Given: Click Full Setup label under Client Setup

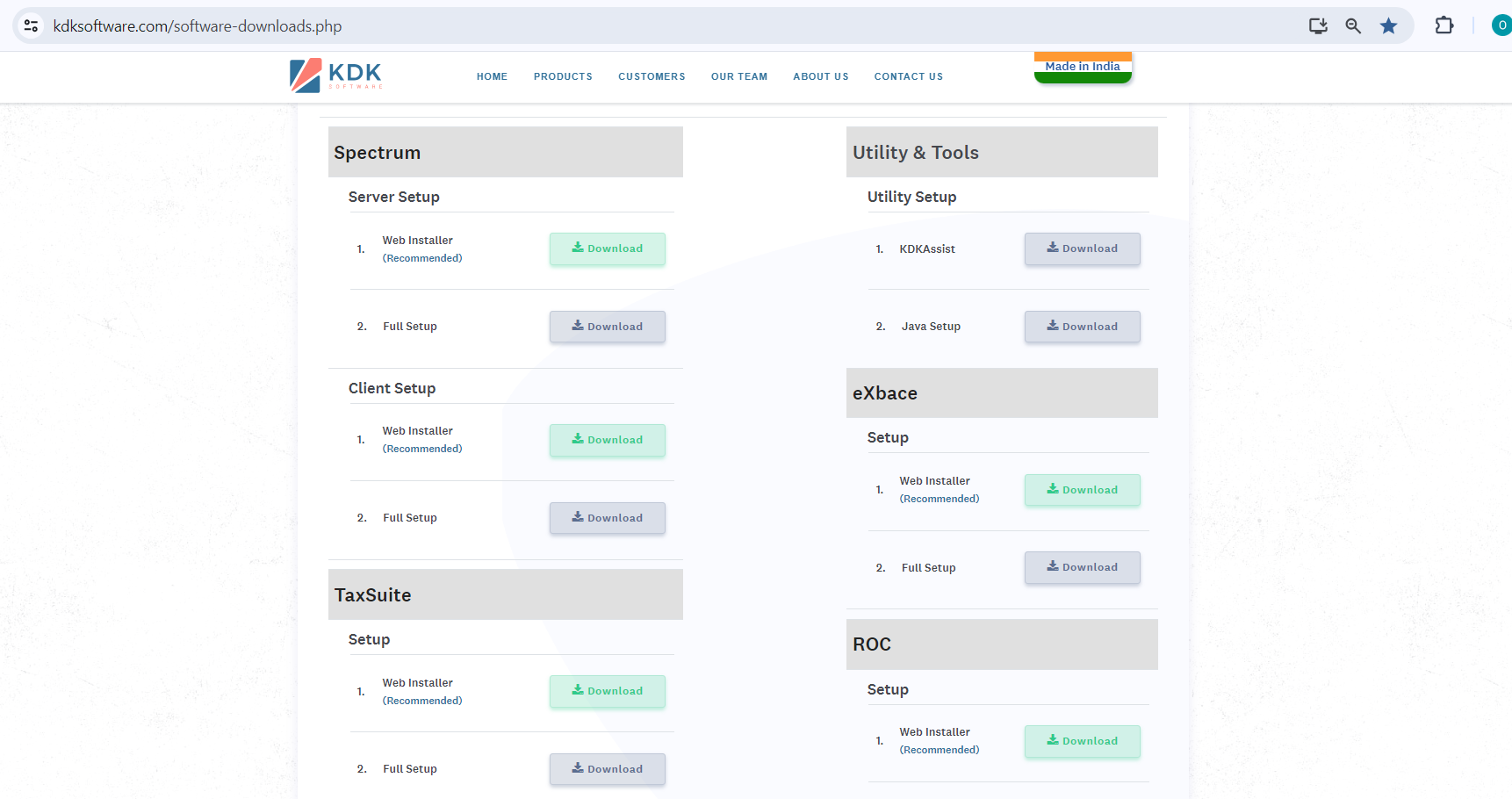Looking at the screenshot, I should pyautogui.click(x=410, y=518).
